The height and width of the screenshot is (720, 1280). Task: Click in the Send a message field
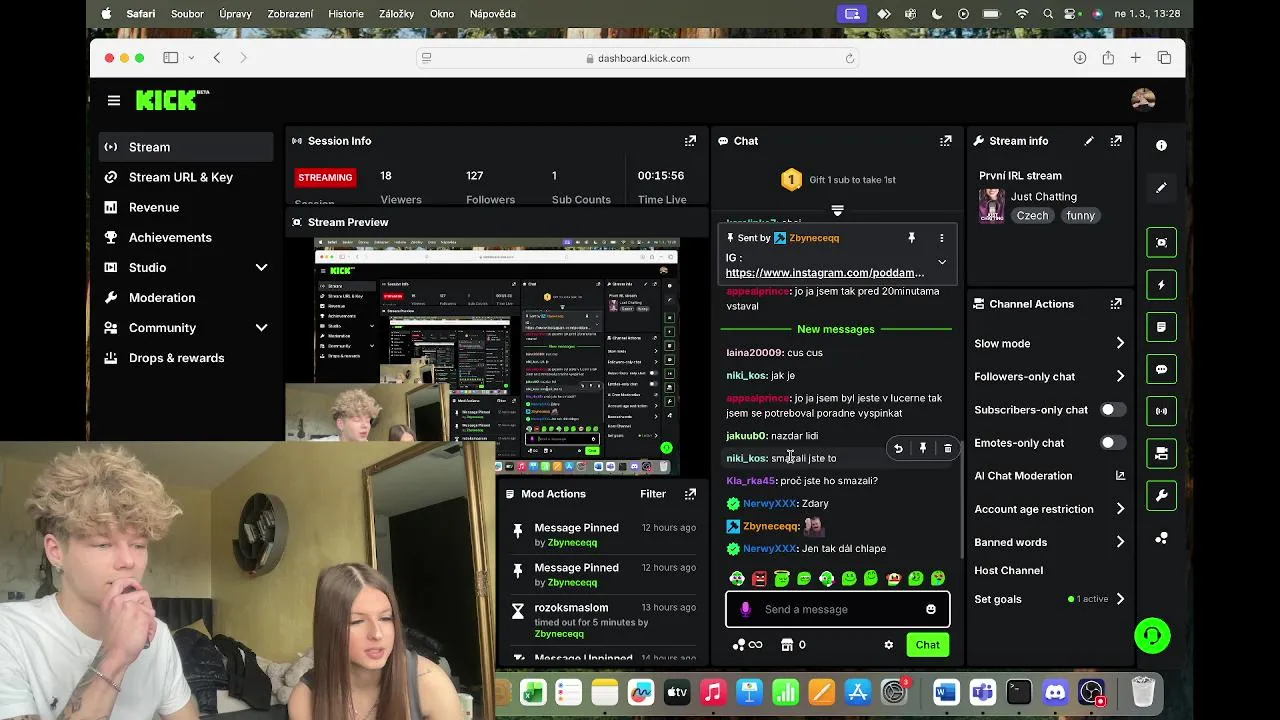838,609
